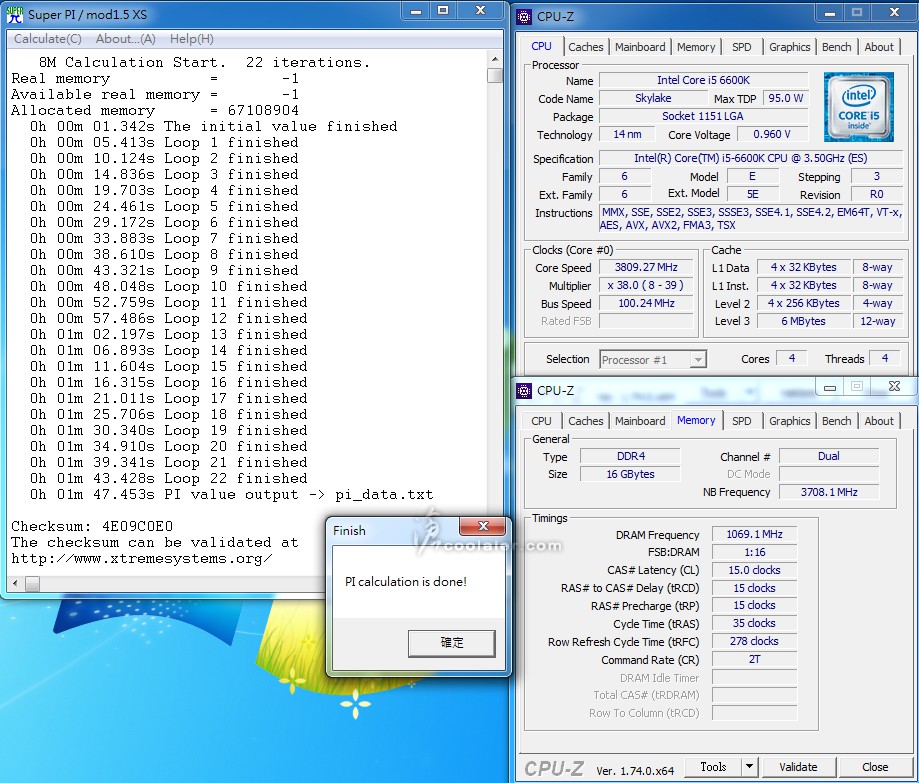The image size is (919, 783).
Task: Click the Skylake code name value
Action: pos(653,98)
